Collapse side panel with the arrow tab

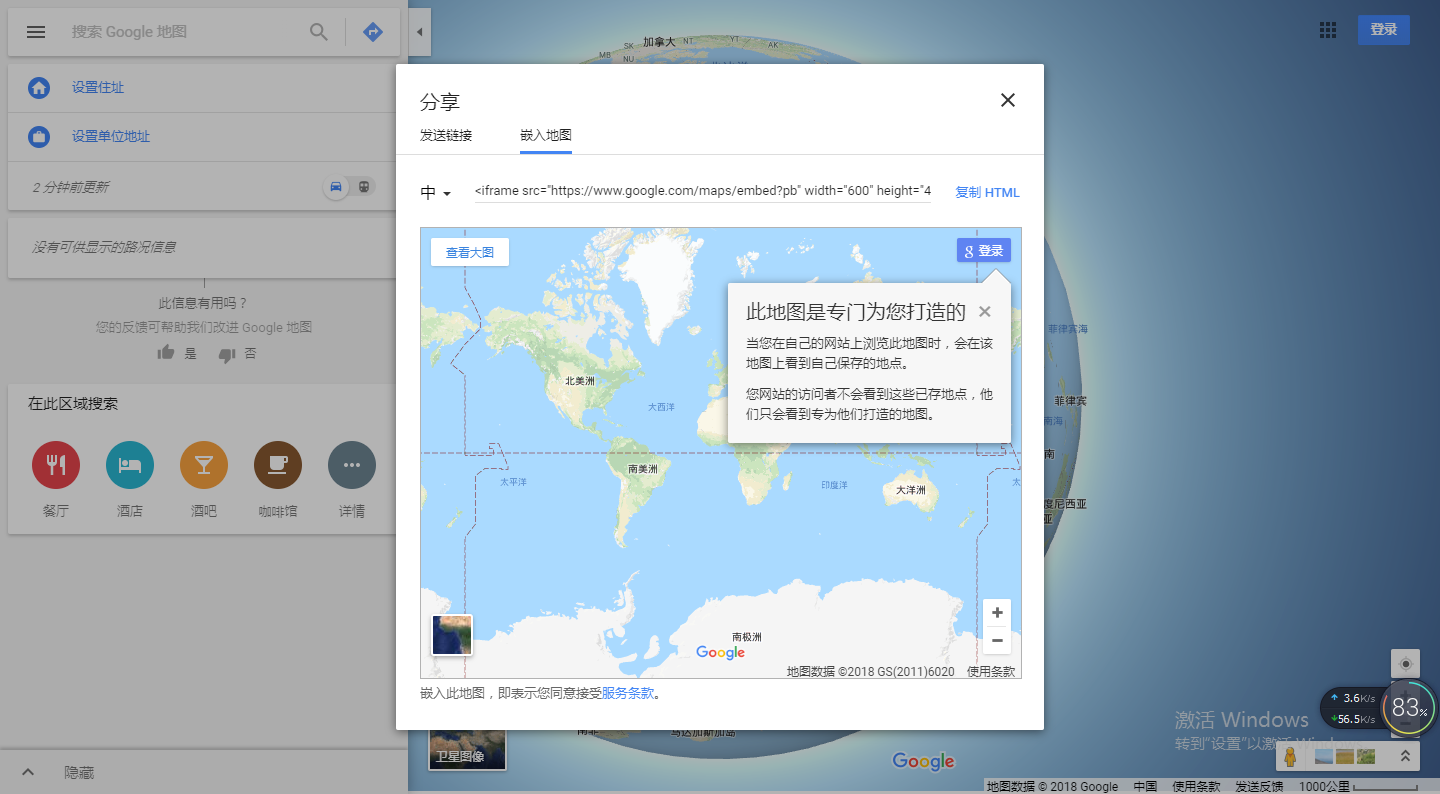419,32
